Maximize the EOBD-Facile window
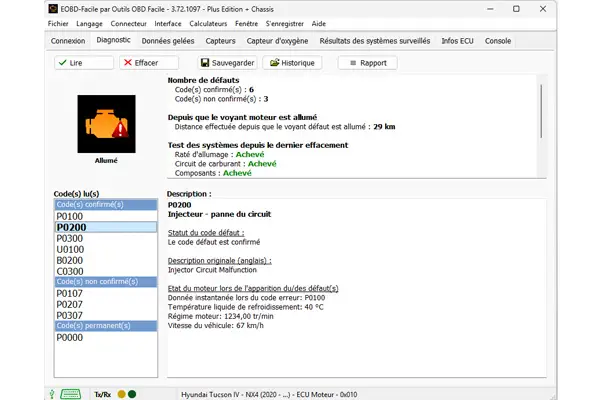 click(x=516, y=9)
